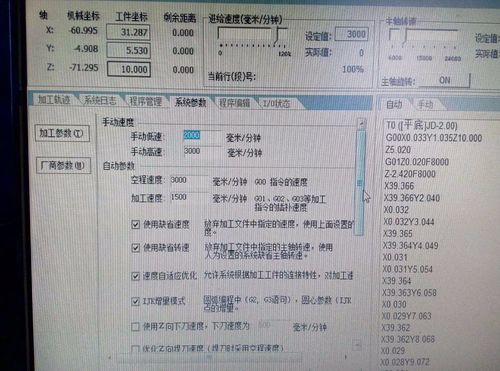This screenshot has width=500, height=371.
Task: Select the line G00X0.033Y1.035Z10.000
Action: point(434,138)
